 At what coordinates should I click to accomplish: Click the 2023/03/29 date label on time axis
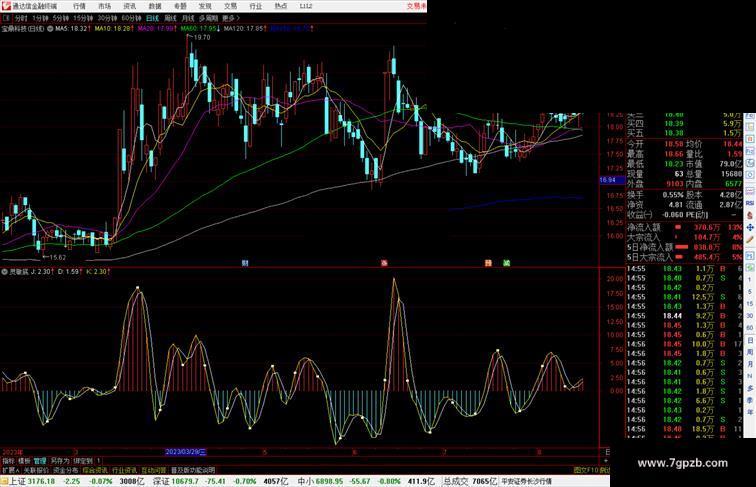click(x=186, y=452)
